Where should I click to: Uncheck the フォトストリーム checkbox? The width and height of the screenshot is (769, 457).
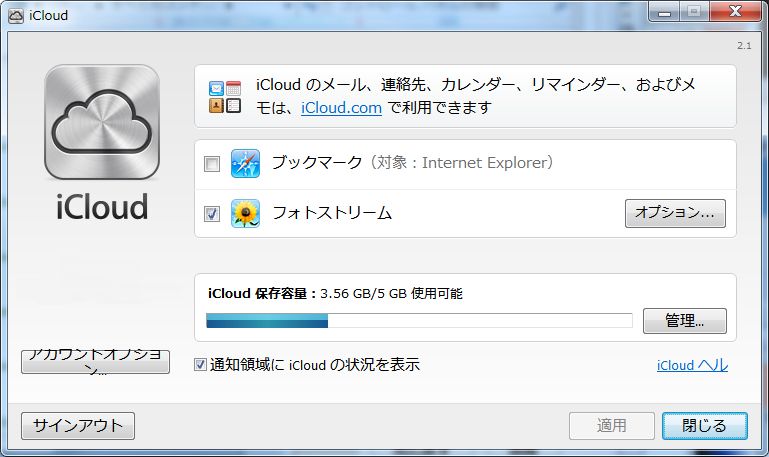[x=212, y=214]
